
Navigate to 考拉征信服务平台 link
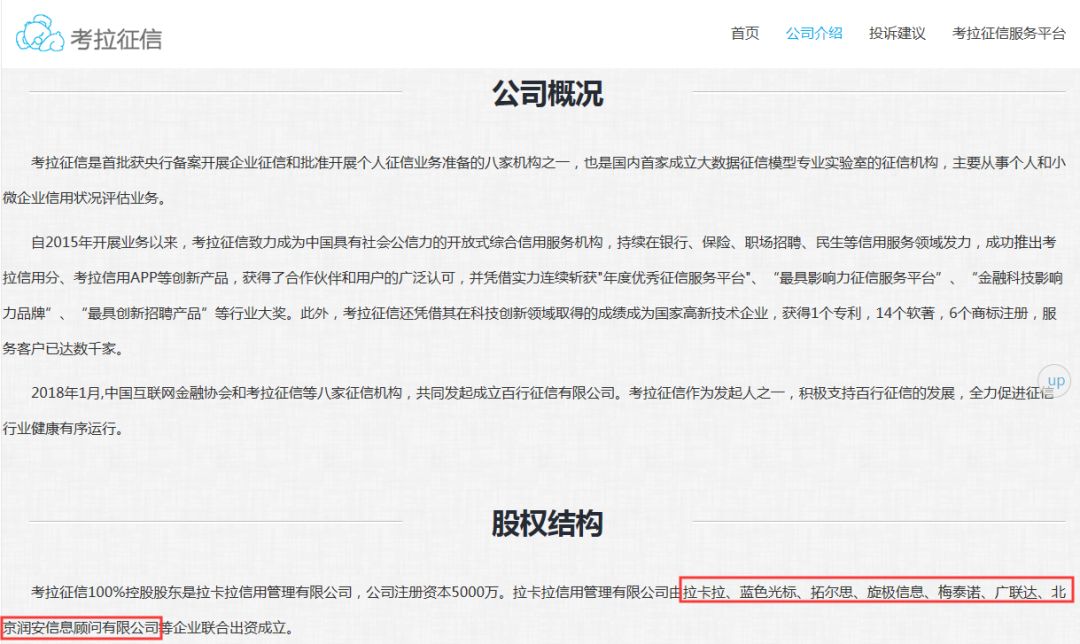[1008, 33]
